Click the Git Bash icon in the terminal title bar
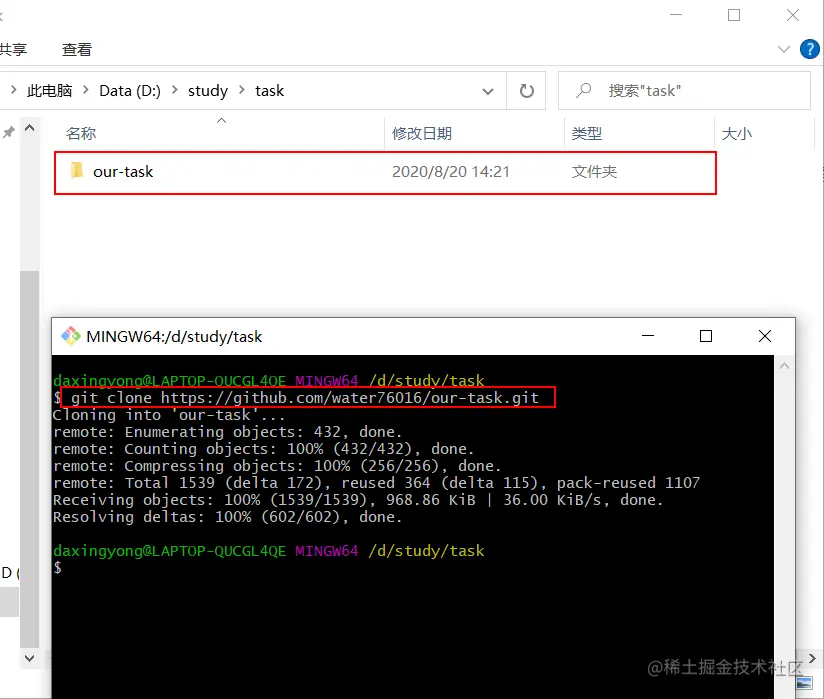824x699 pixels. pyautogui.click(x=71, y=336)
